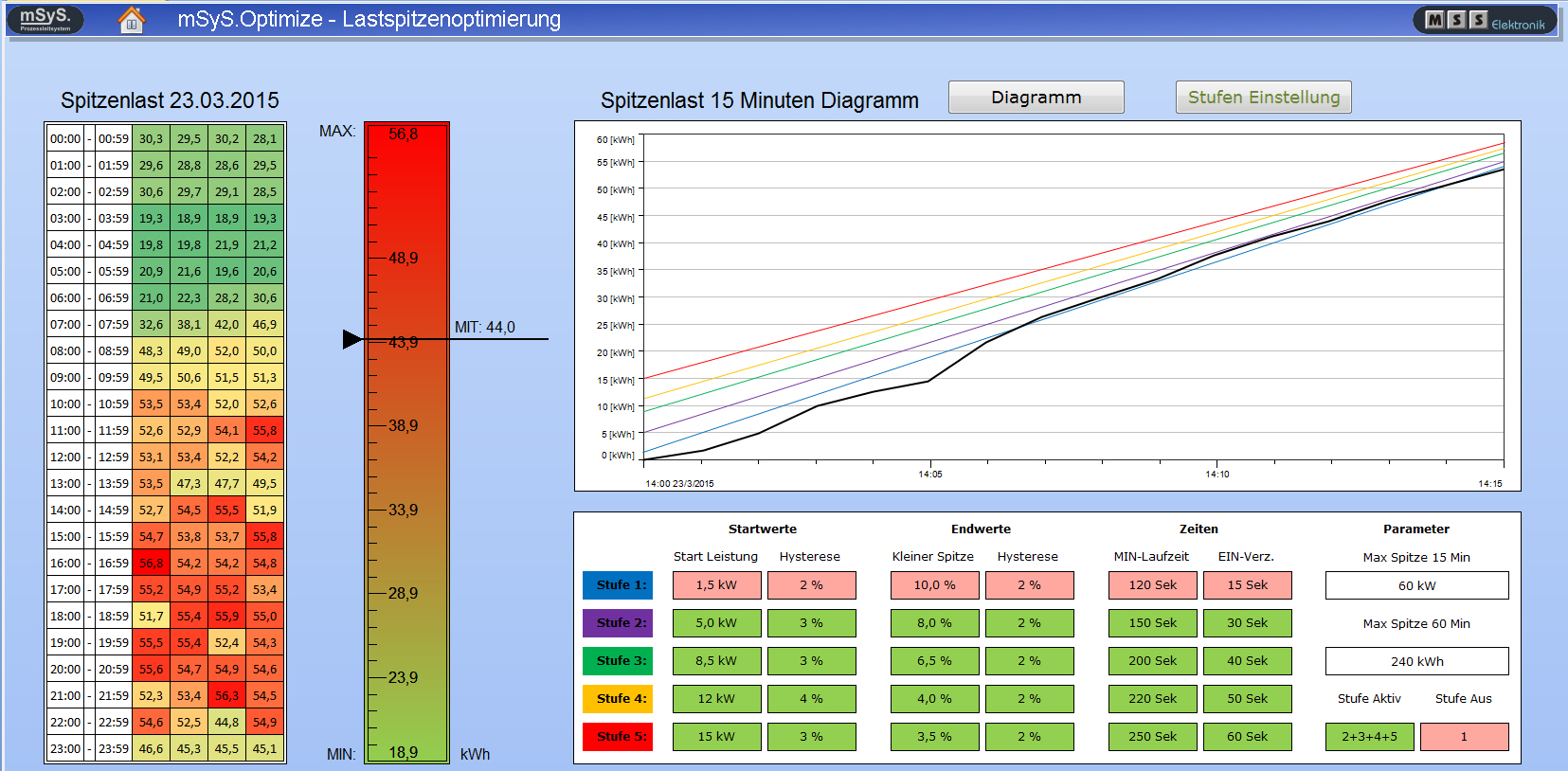
Task: Select the red Stufe 5 label
Action: pos(618,737)
